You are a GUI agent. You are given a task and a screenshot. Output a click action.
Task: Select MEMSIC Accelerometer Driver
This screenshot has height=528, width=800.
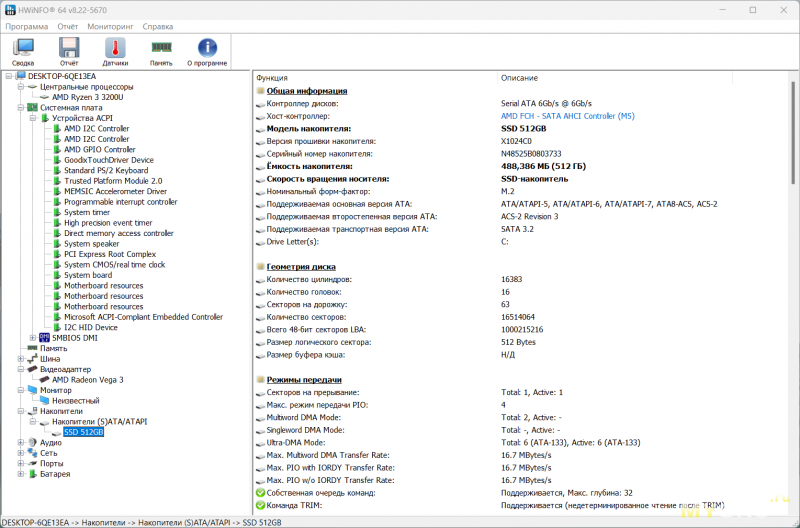tap(115, 191)
